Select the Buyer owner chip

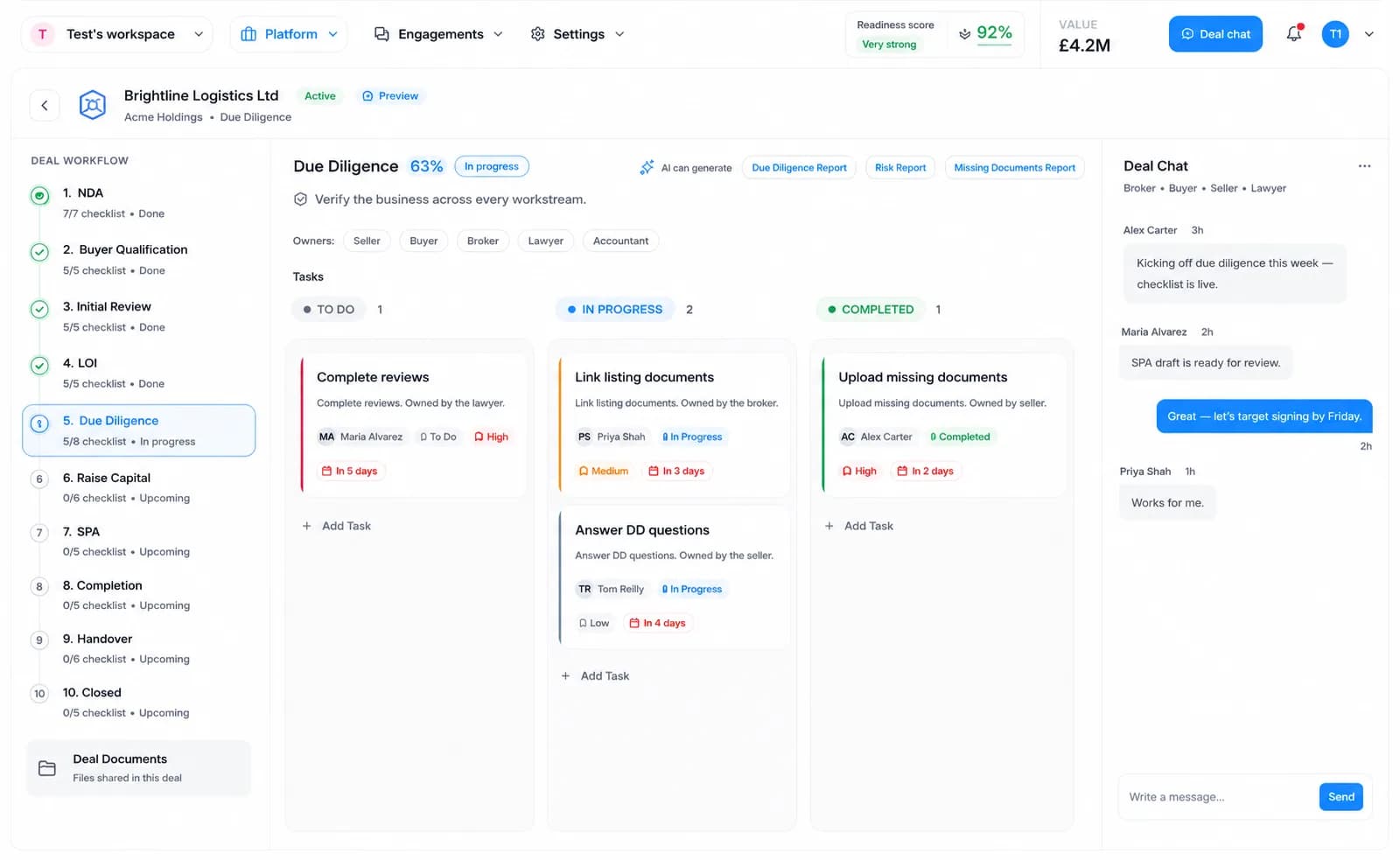point(423,241)
